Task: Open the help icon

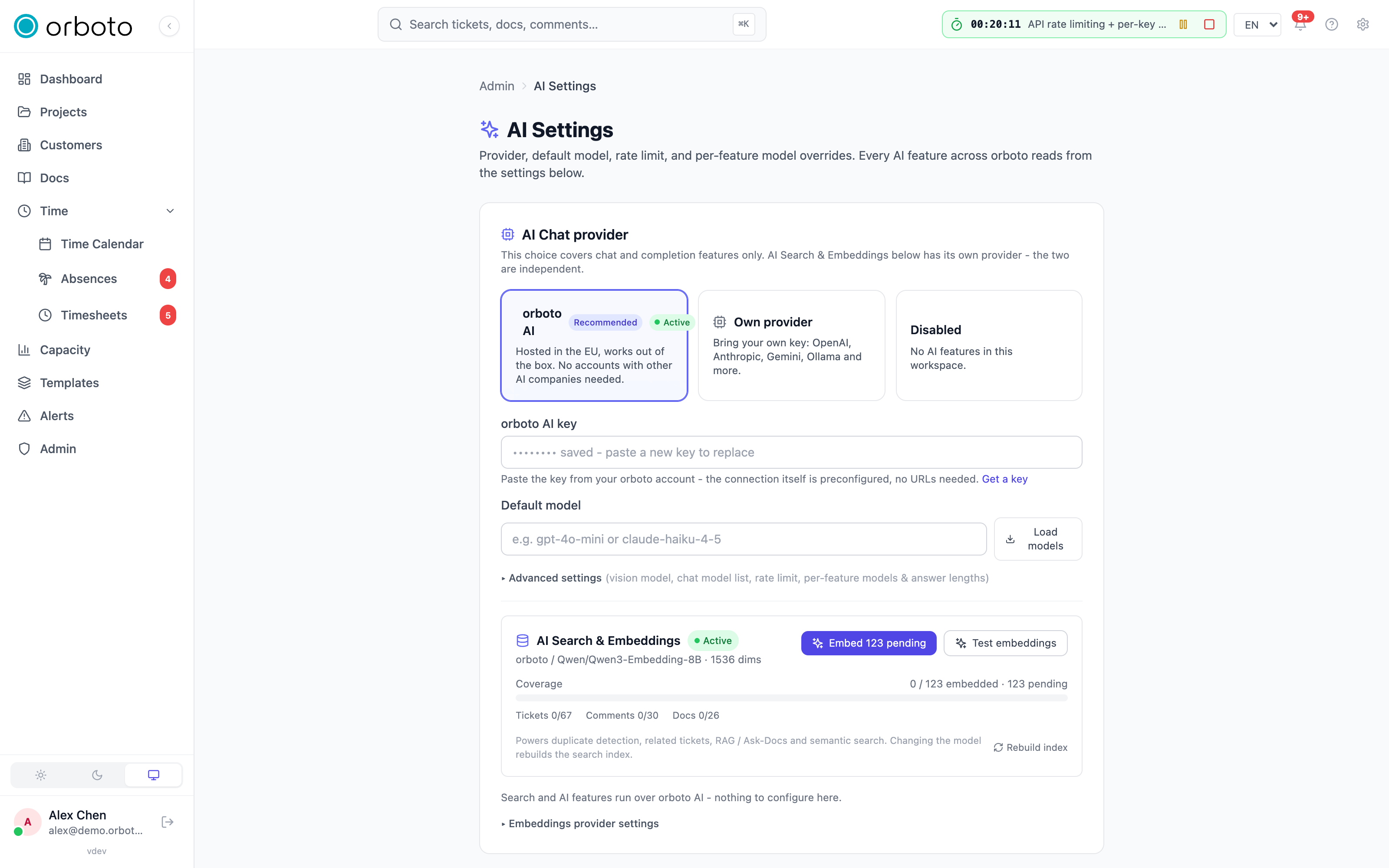Action: 1331,25
